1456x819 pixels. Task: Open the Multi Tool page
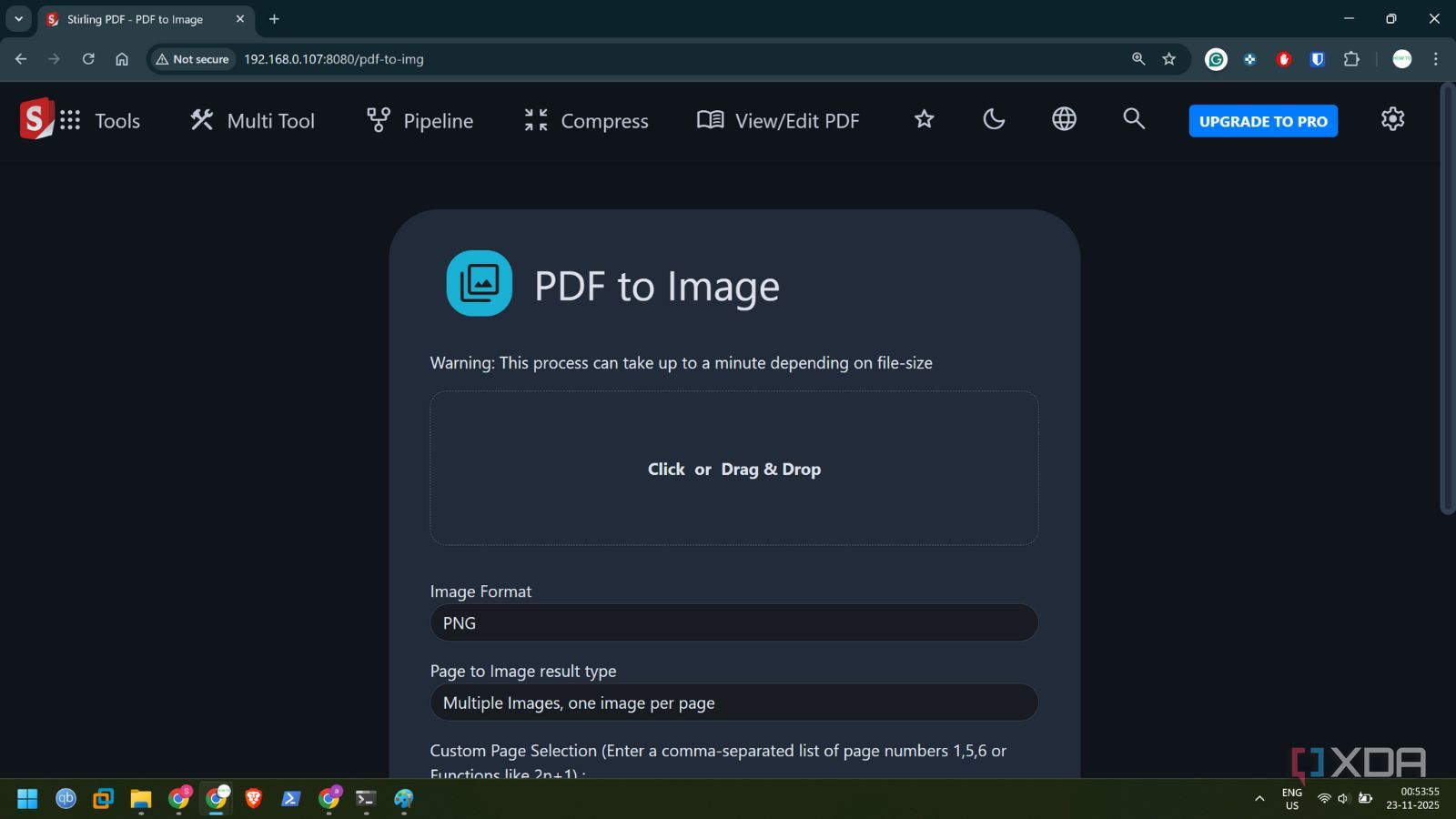tap(252, 120)
